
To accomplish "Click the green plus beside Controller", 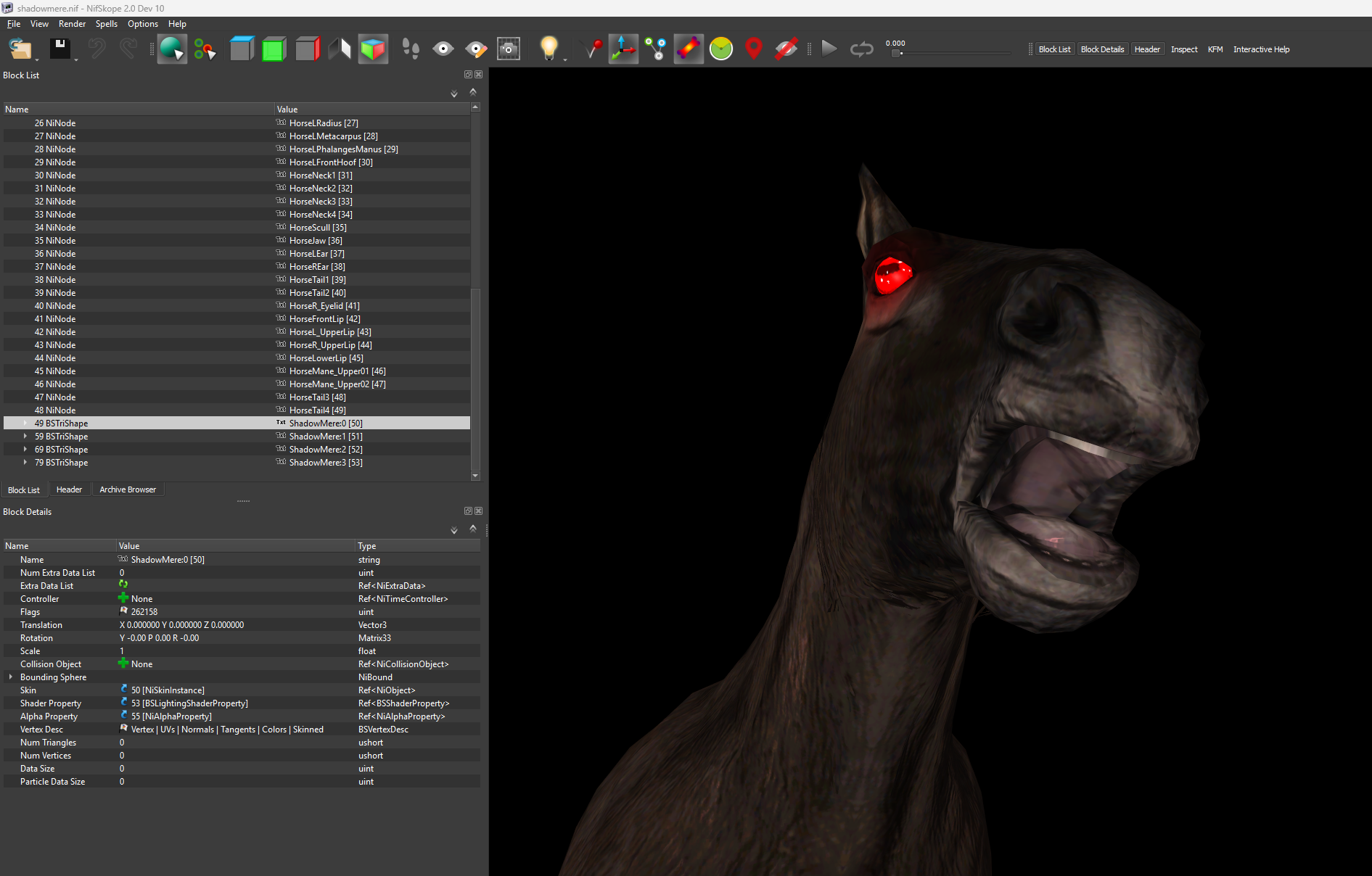I will 123,598.
